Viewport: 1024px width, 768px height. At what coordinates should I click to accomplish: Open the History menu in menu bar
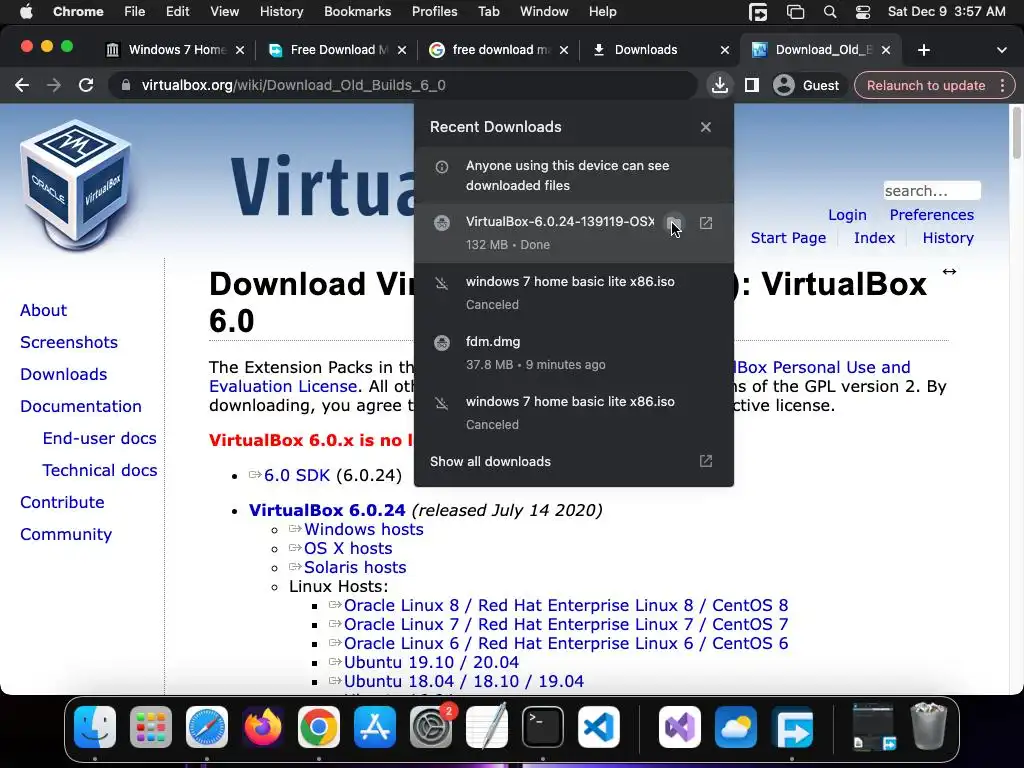tap(281, 12)
